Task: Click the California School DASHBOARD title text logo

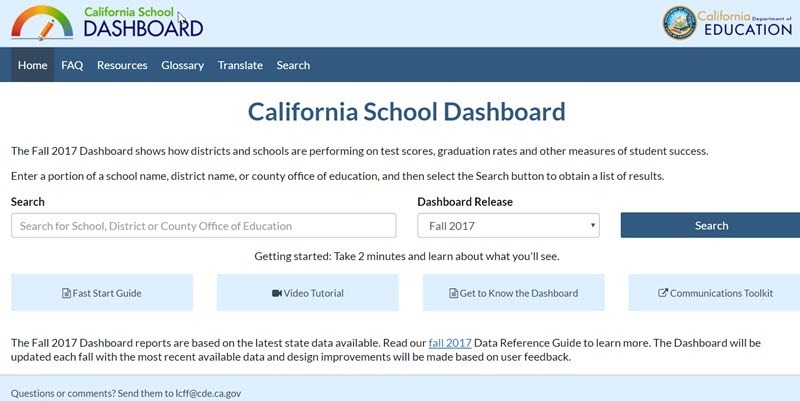Action: pos(143,22)
